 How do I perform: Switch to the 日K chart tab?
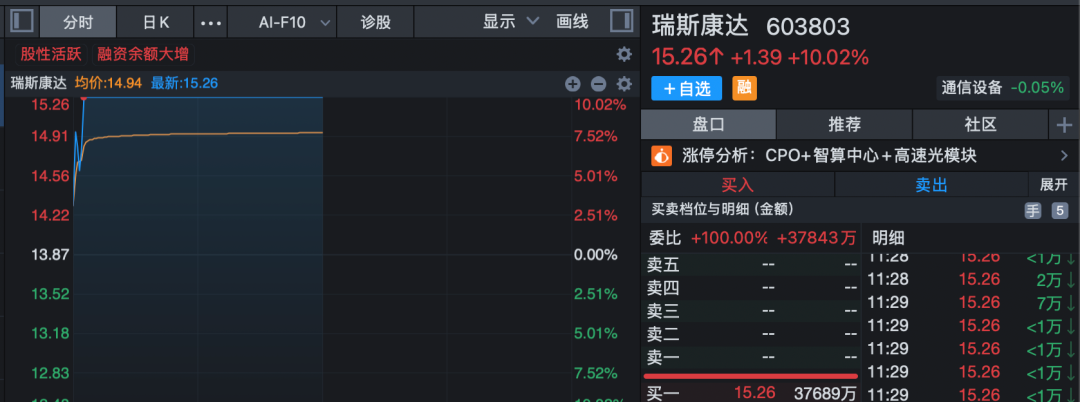click(x=156, y=22)
